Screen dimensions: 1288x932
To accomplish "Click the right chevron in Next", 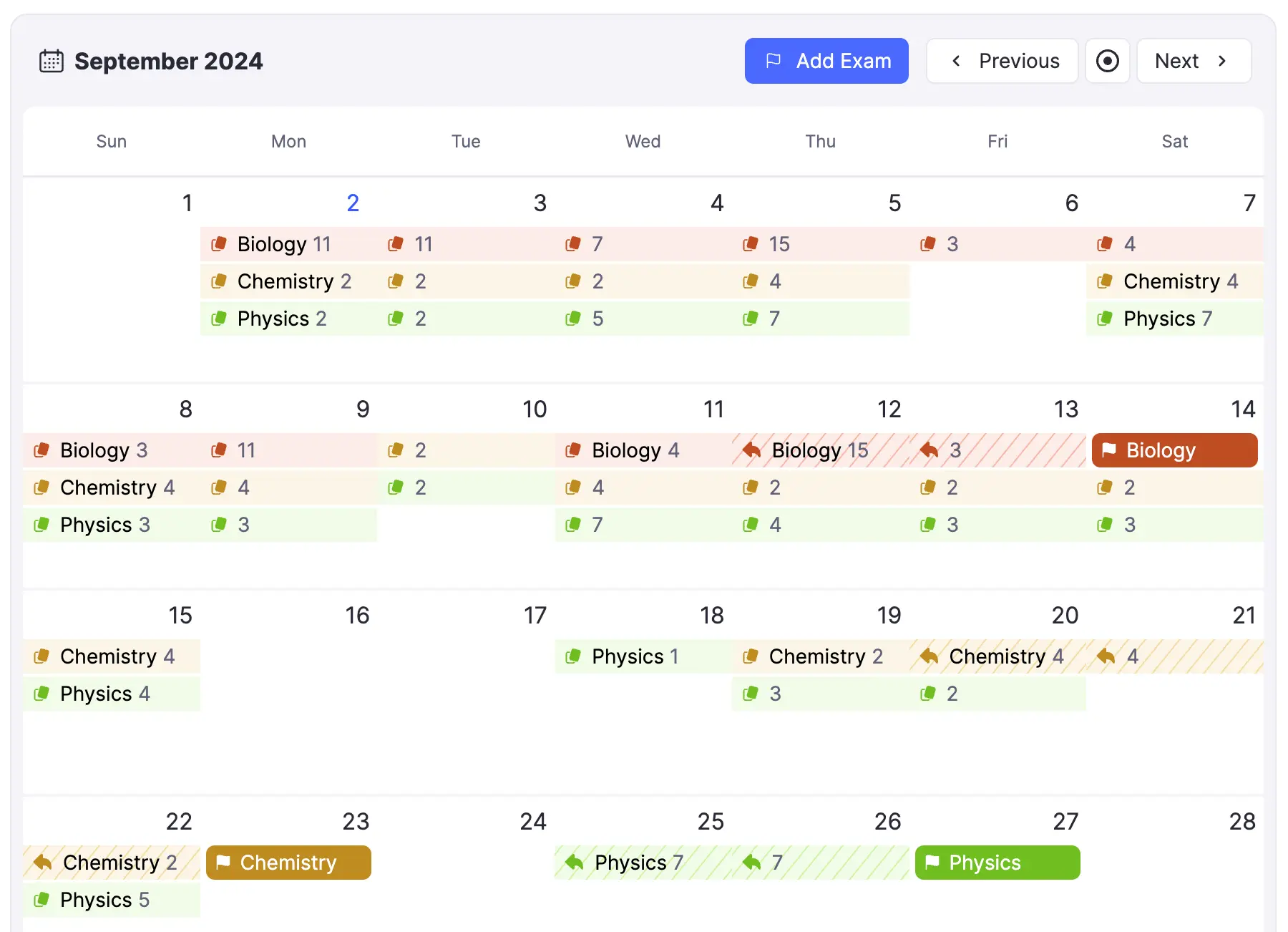I will [x=1223, y=61].
